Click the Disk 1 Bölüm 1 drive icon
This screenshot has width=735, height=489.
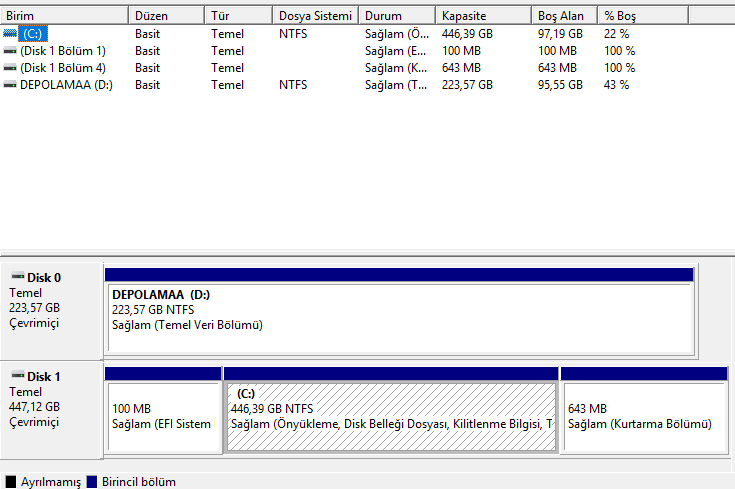[10, 51]
